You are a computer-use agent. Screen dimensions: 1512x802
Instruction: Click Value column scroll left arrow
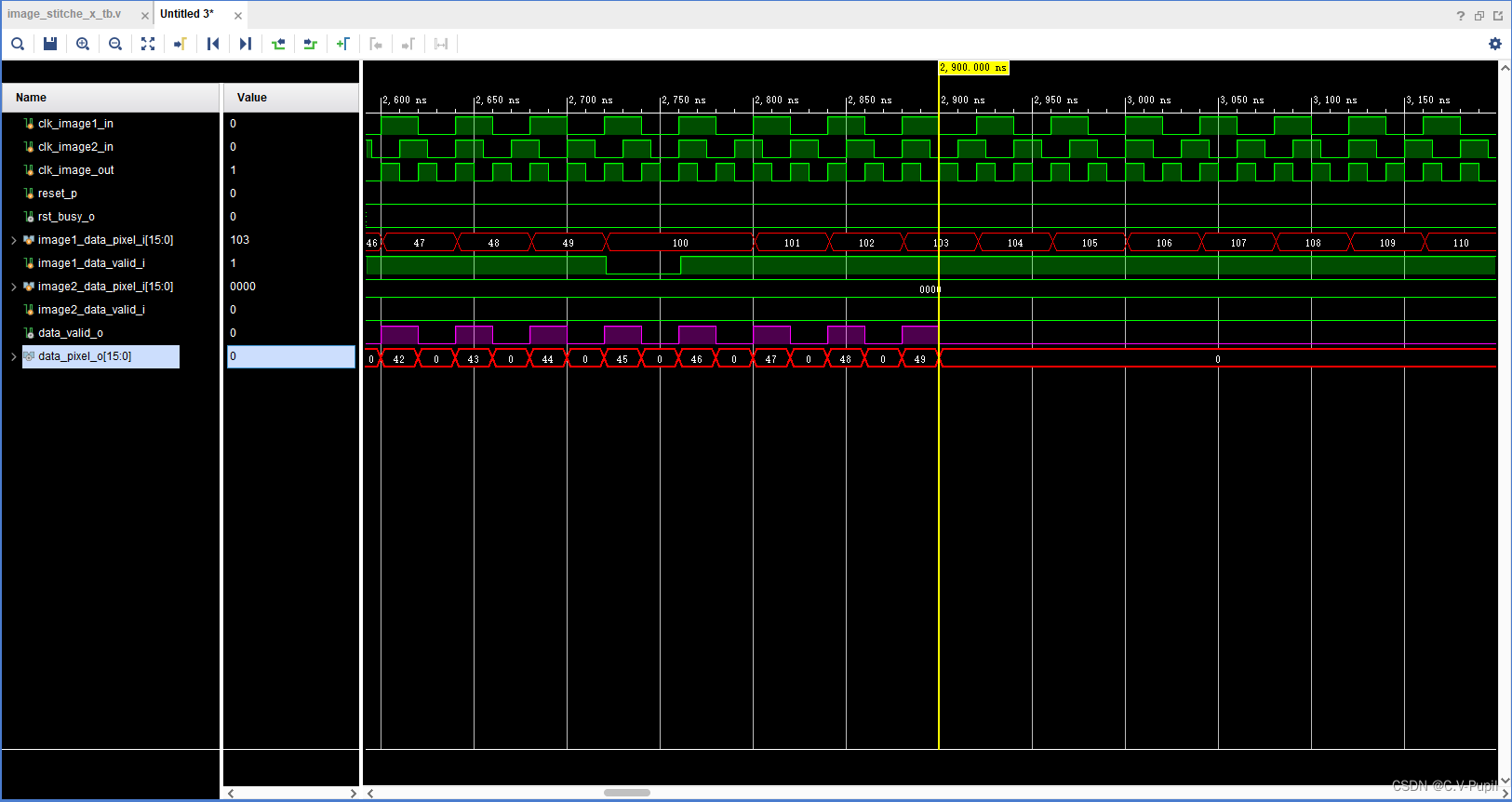[231, 794]
